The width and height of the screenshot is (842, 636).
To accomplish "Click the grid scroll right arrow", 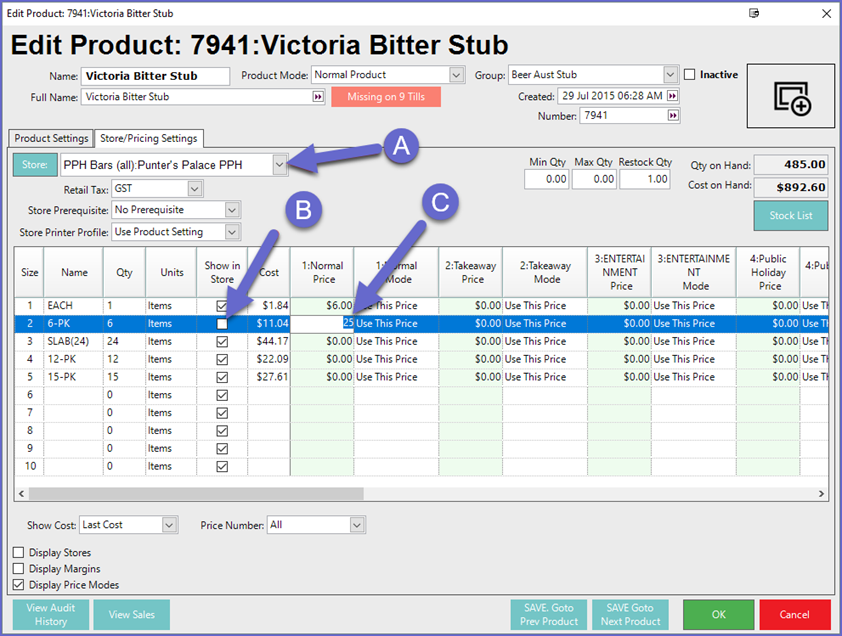I will point(821,494).
